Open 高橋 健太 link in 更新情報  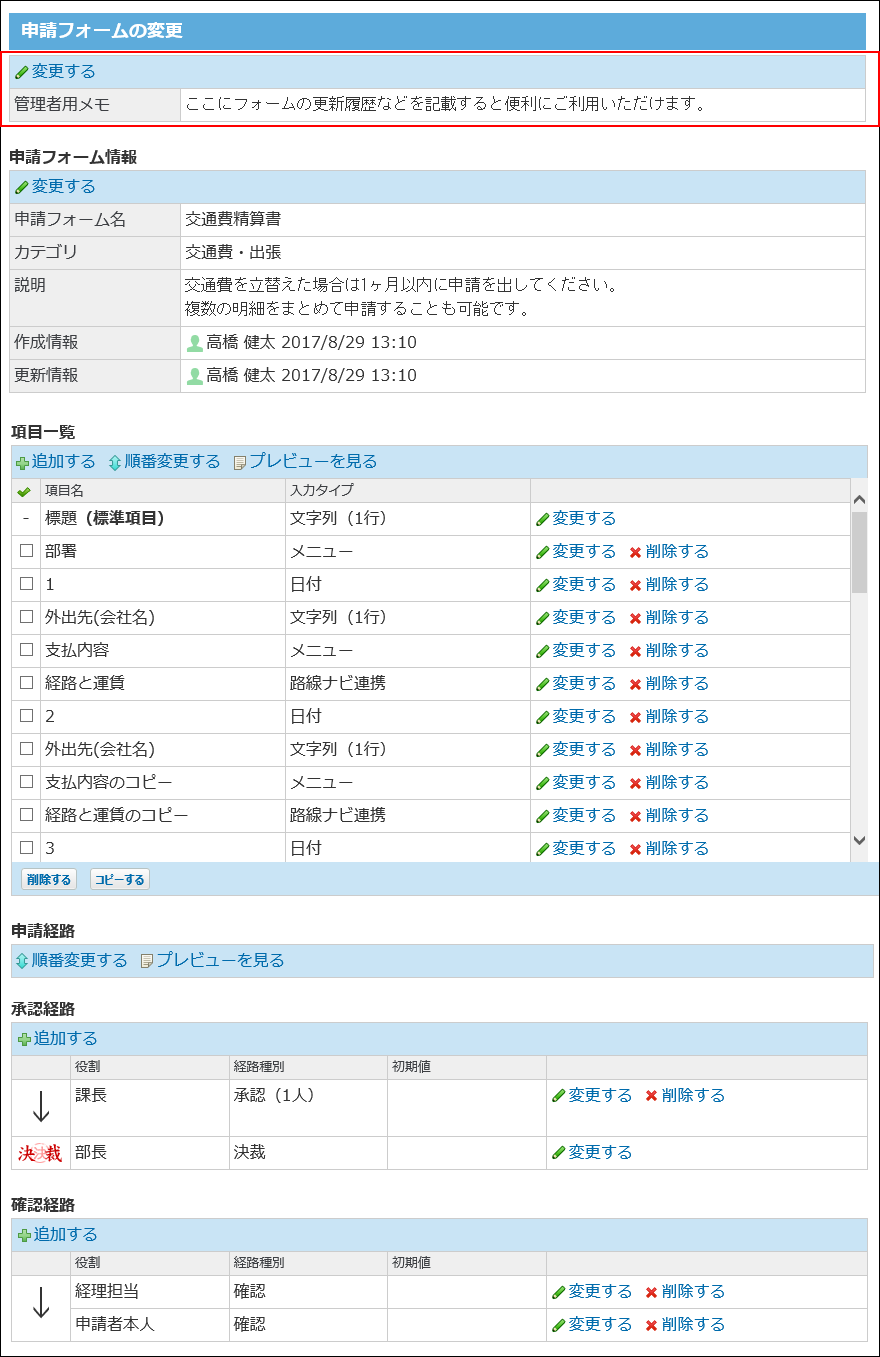click(241, 376)
